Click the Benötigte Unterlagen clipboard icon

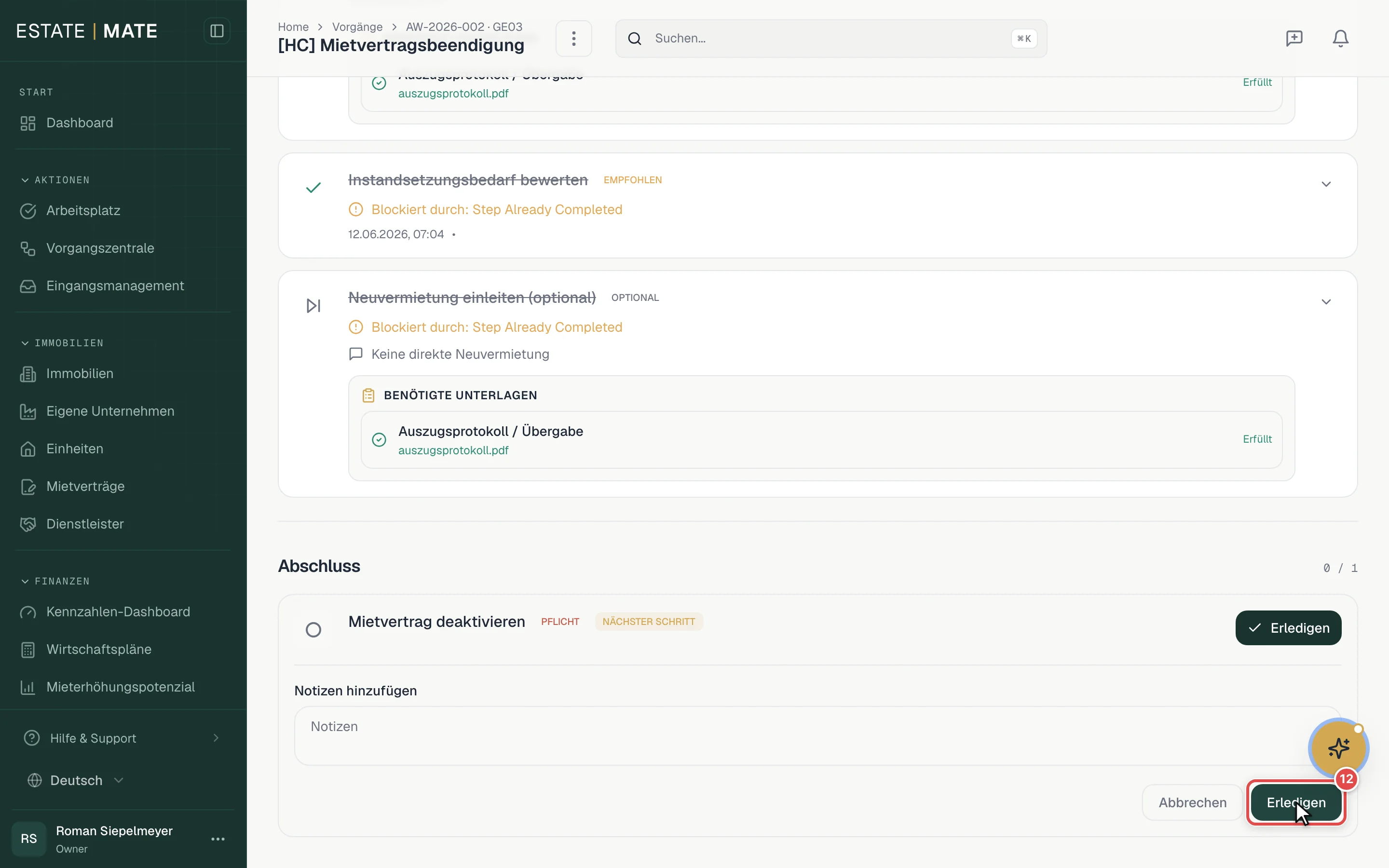click(x=368, y=395)
